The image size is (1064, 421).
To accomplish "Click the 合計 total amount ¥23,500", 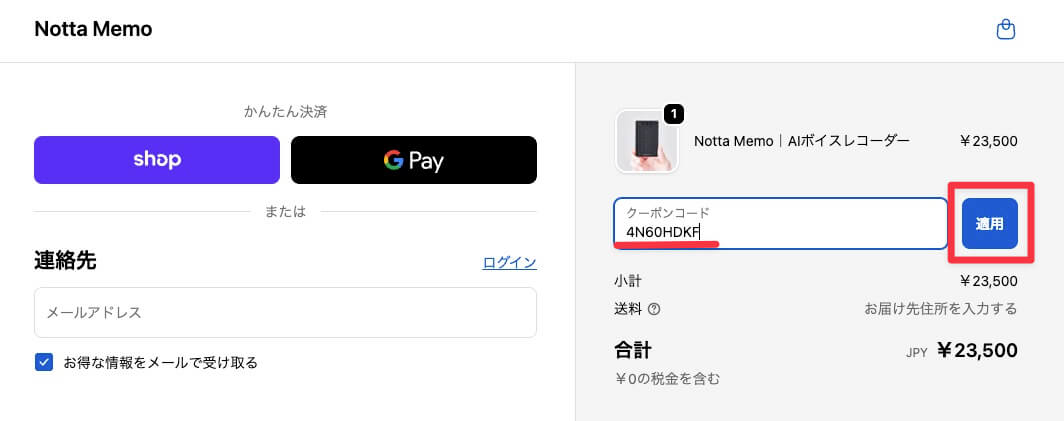I will click(x=976, y=351).
